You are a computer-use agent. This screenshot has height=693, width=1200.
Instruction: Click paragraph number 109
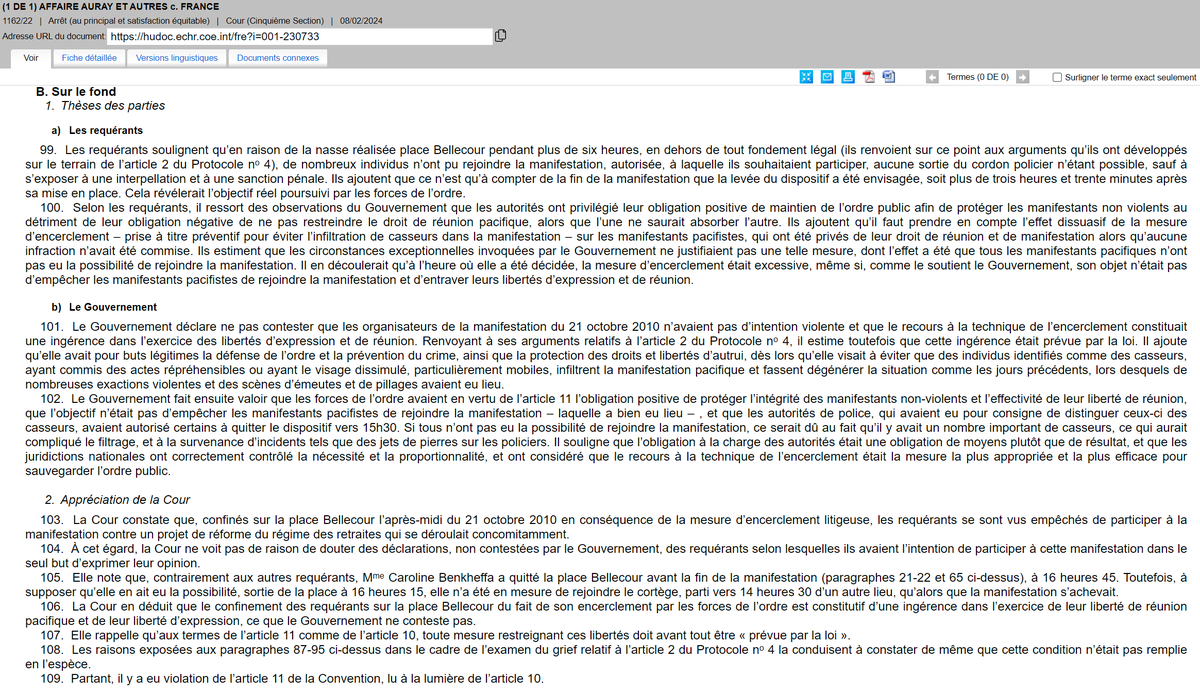coord(52,680)
